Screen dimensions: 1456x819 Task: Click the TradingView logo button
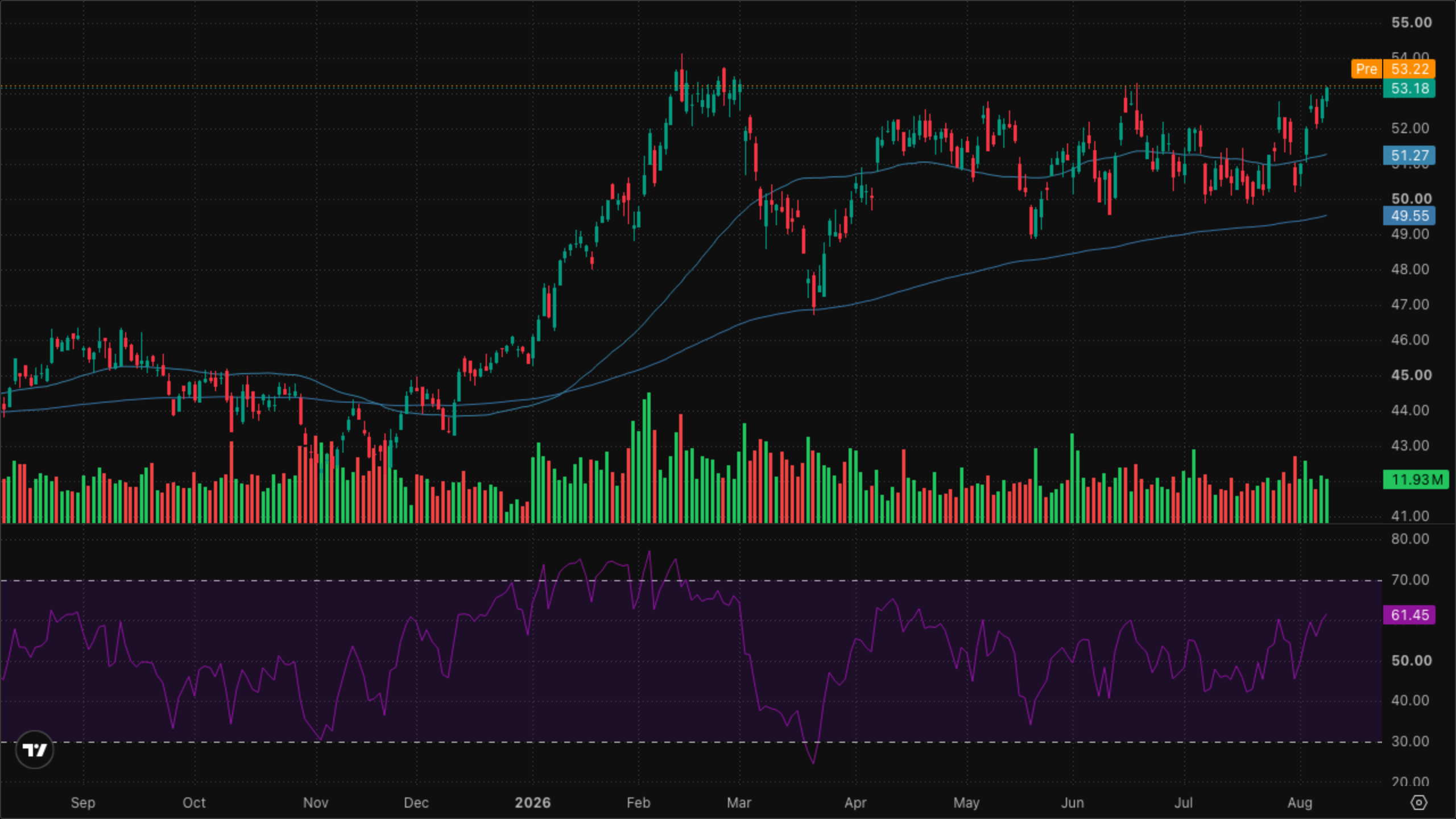[x=35, y=750]
